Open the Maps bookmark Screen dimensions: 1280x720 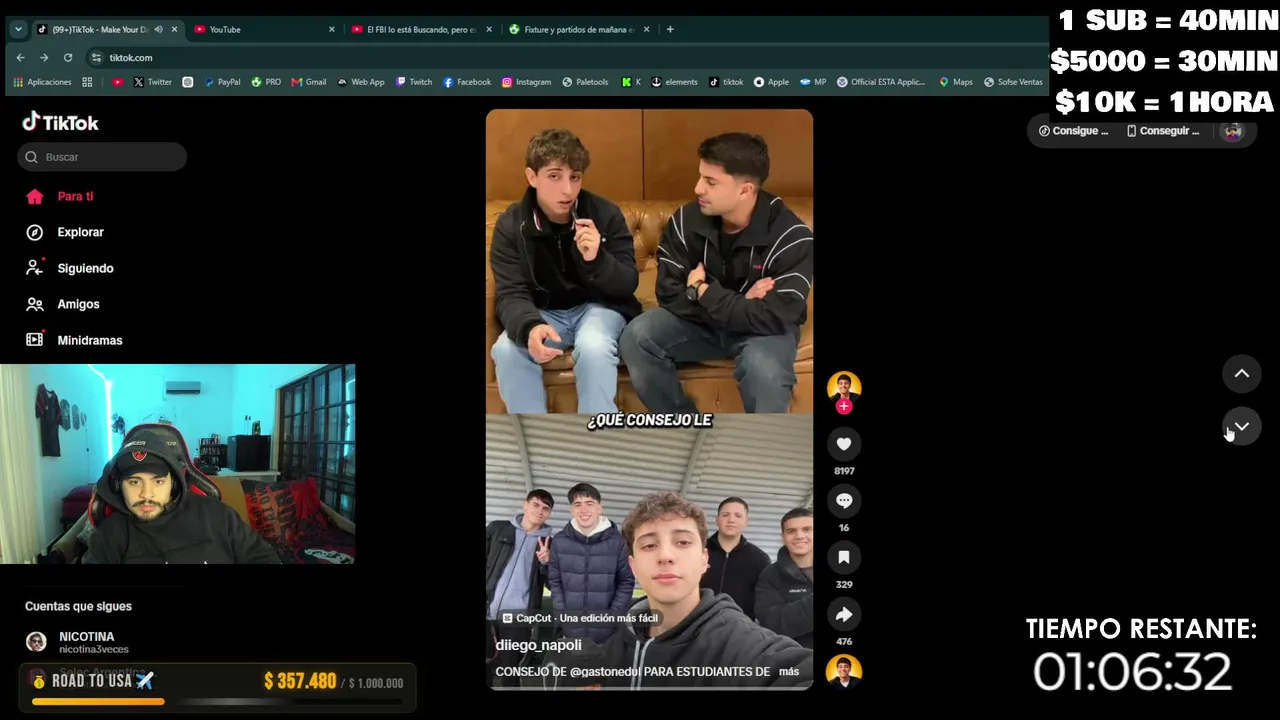(x=956, y=82)
